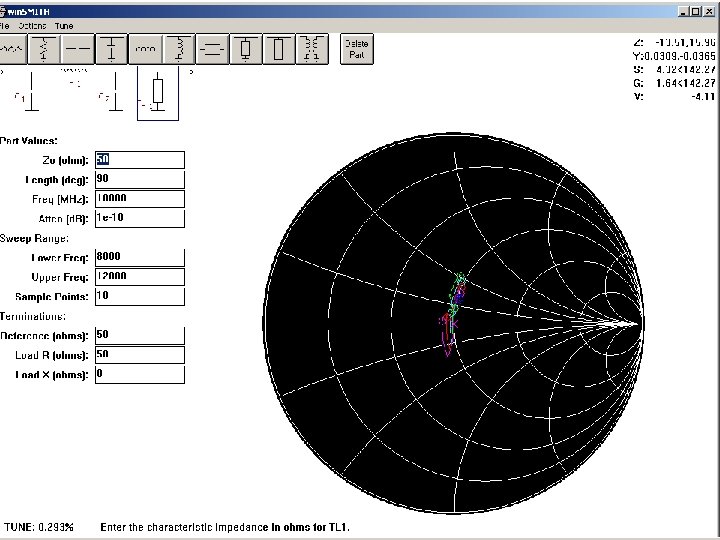Add a series transmission line part

212,49
